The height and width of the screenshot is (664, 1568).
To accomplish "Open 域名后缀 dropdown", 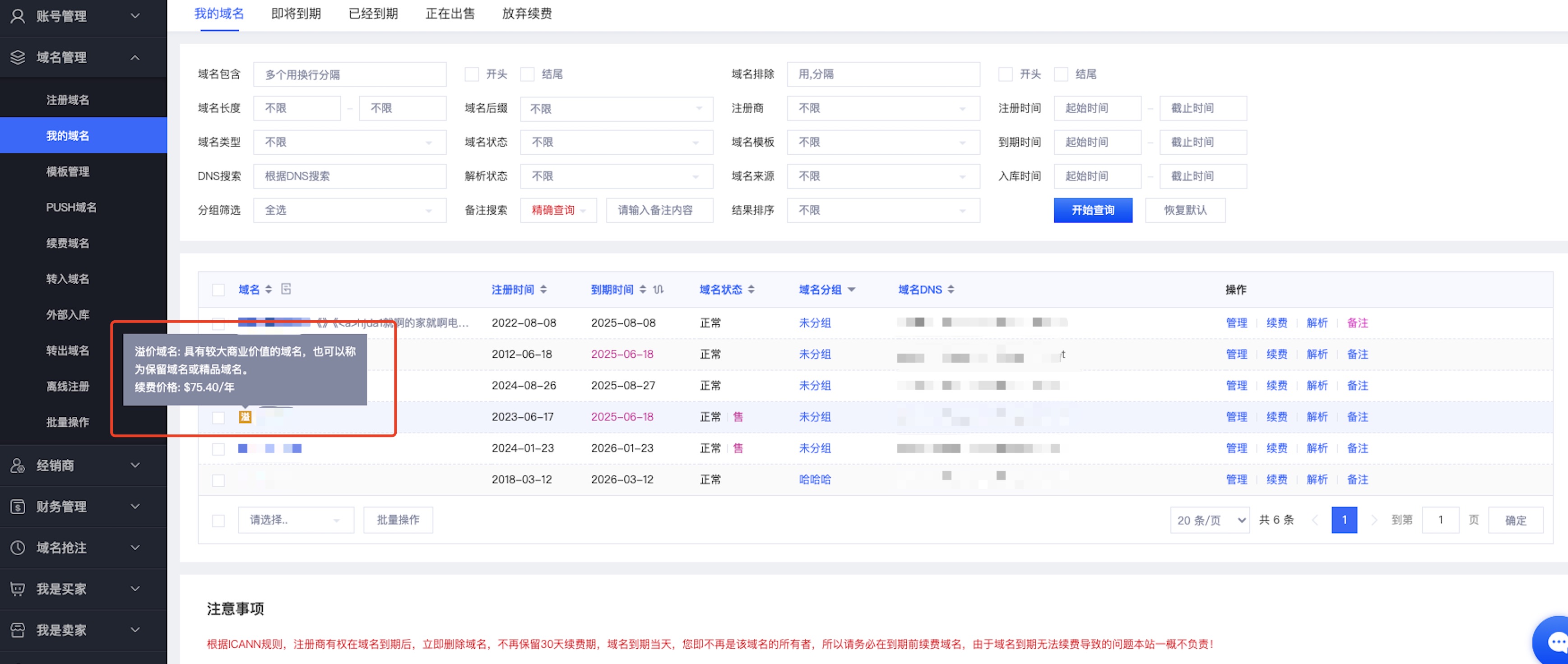I will click(x=616, y=109).
